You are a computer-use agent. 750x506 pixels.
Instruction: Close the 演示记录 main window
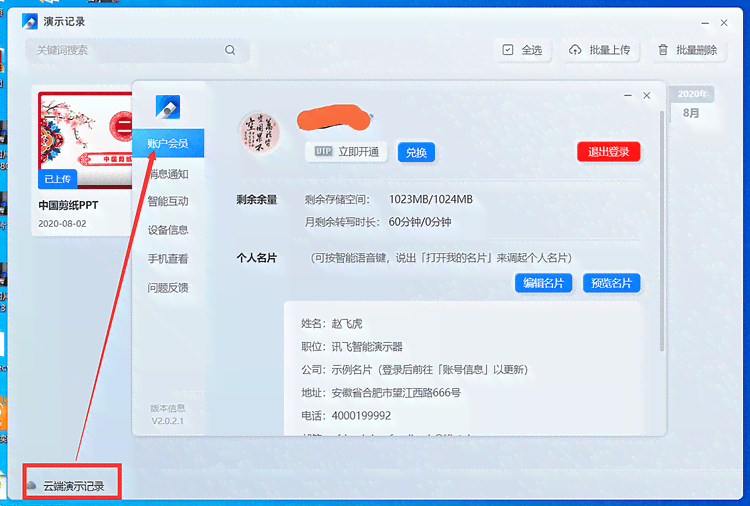click(724, 22)
